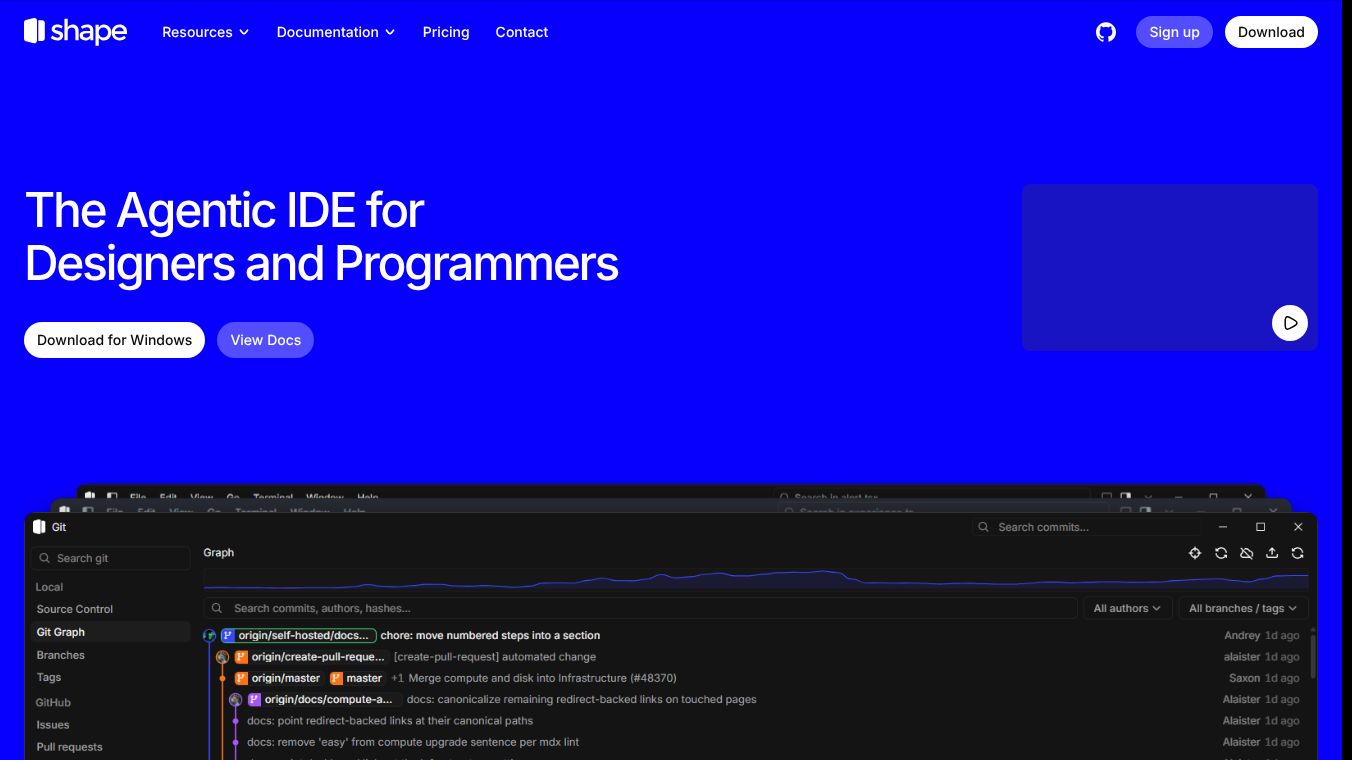Click the blue branch icon of origin/self-hosted/docs
Viewport: 1352px width, 760px height.
coord(228,635)
